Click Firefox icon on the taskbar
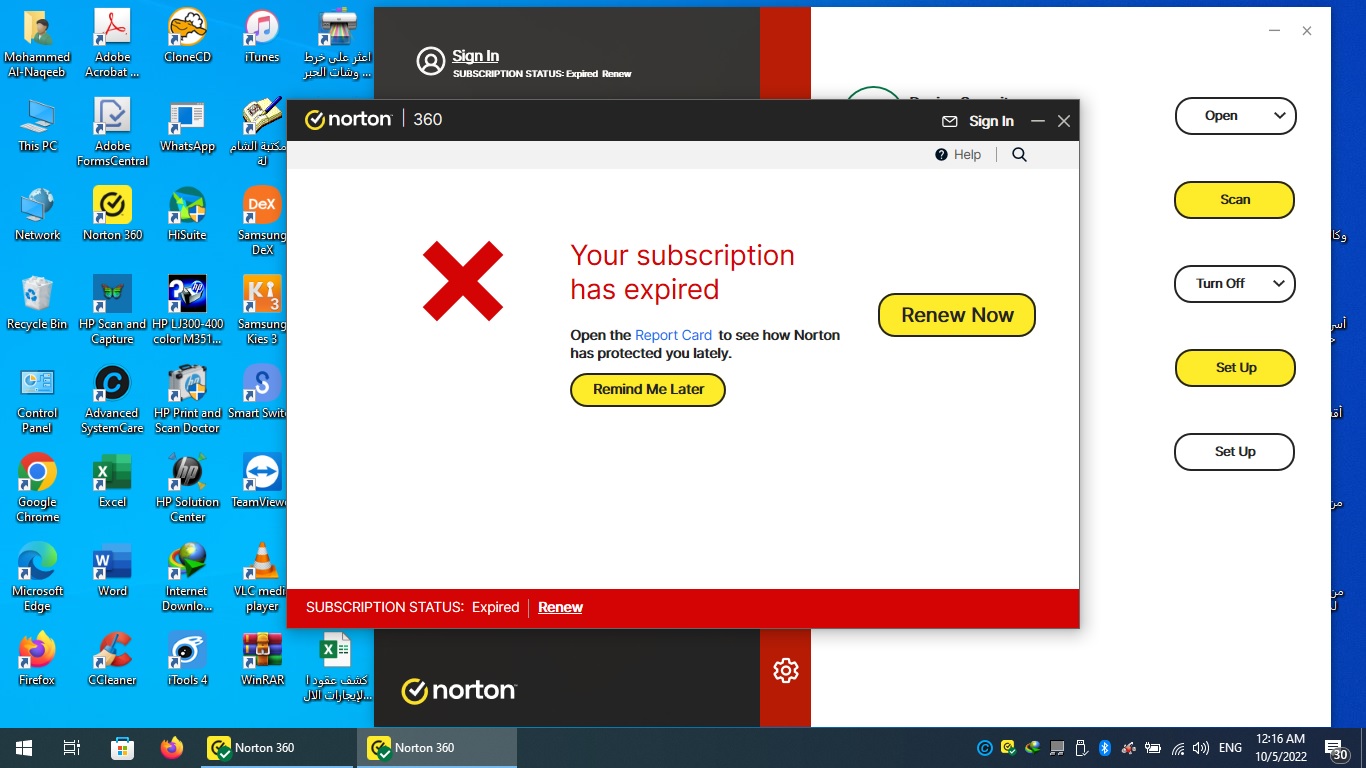 172,748
